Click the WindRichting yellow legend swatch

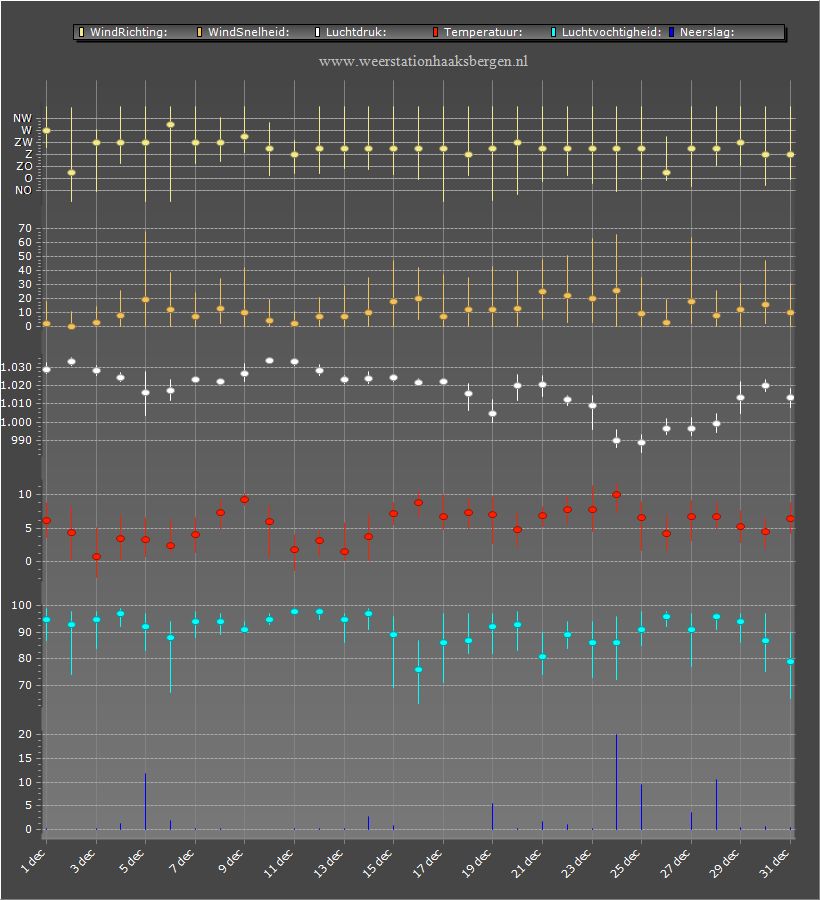point(81,32)
